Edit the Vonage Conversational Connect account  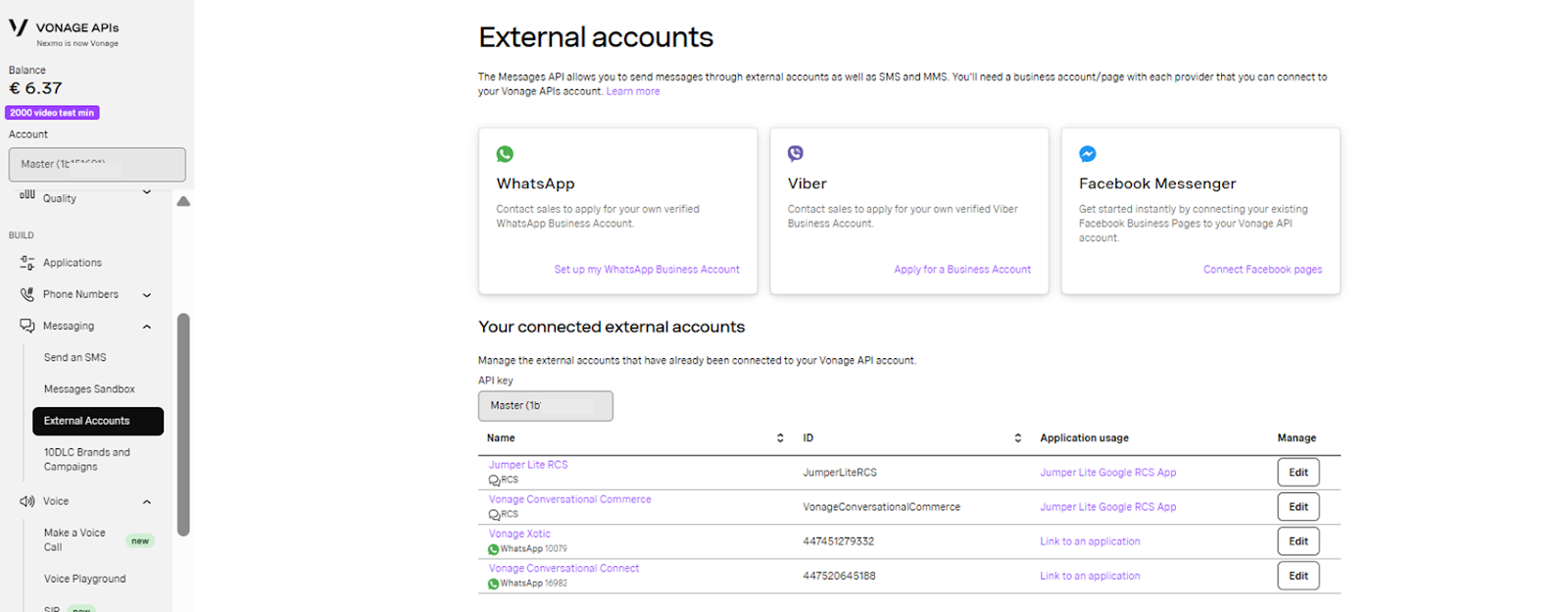[1298, 576]
